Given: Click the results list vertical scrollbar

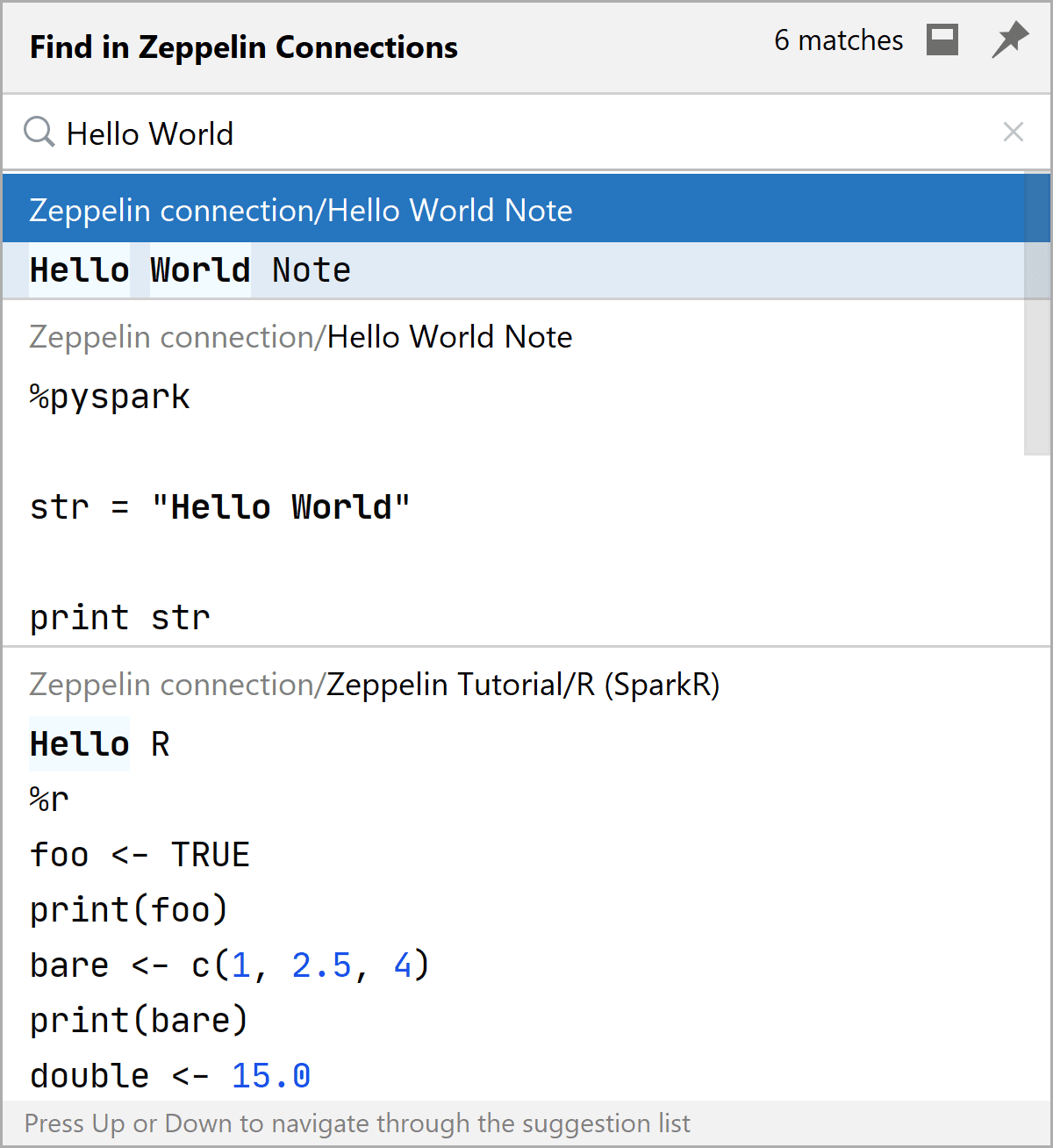Looking at the screenshot, I should coord(1037,314).
